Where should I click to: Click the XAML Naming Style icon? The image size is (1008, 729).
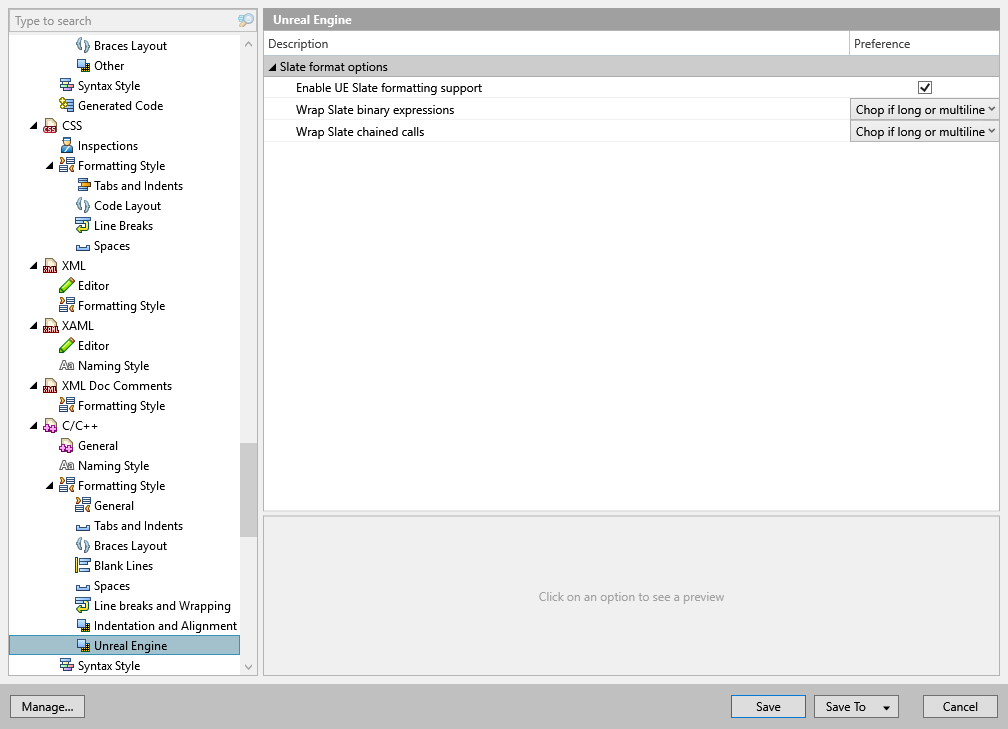click(67, 366)
